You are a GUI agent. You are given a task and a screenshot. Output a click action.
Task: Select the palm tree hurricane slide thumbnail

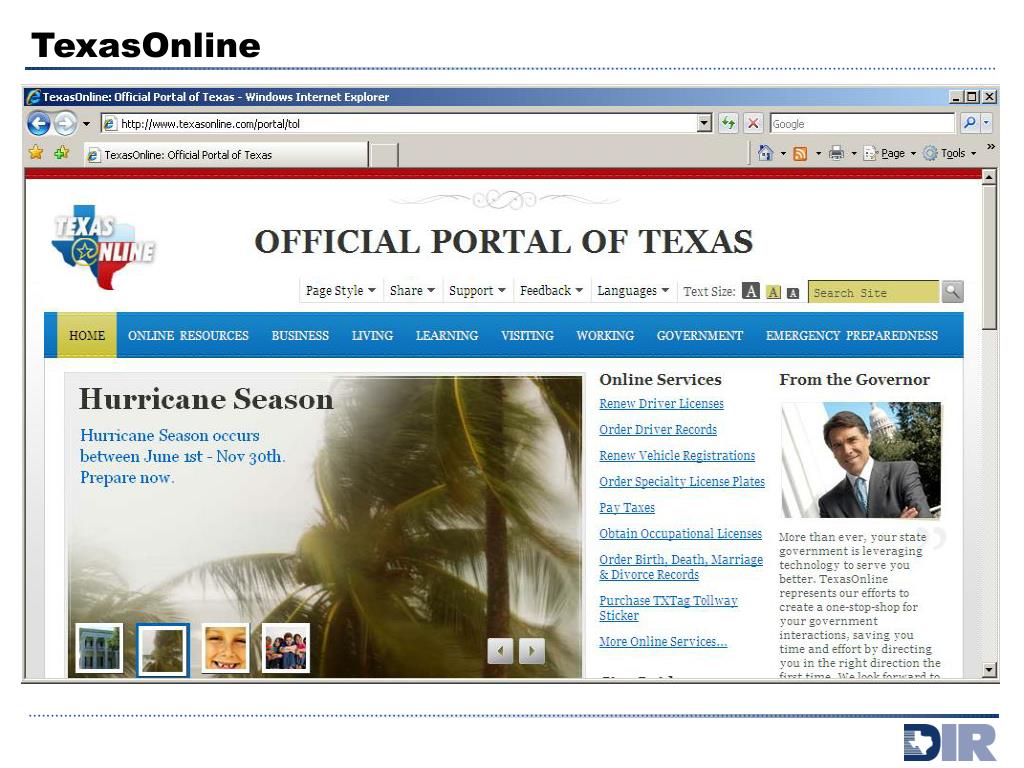tap(163, 648)
